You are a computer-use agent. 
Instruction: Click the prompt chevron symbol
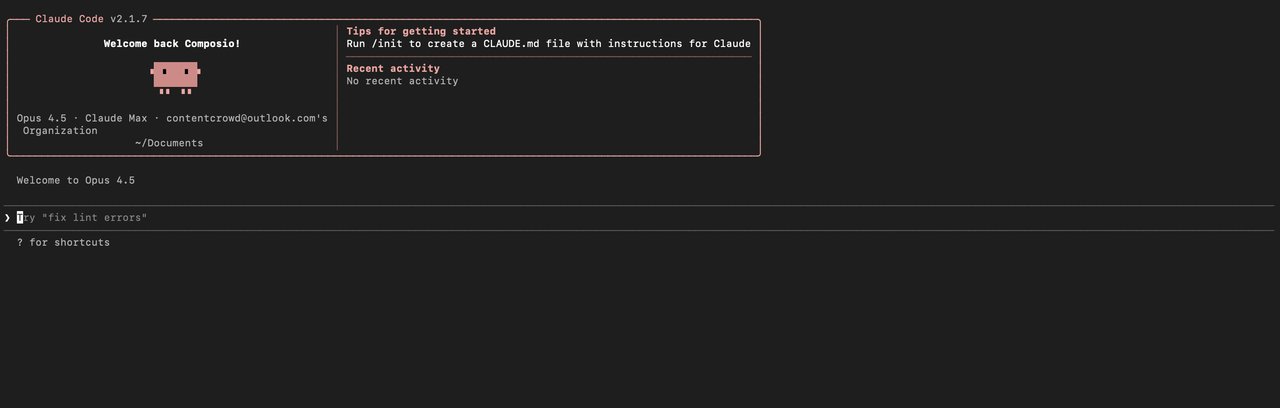[7, 218]
